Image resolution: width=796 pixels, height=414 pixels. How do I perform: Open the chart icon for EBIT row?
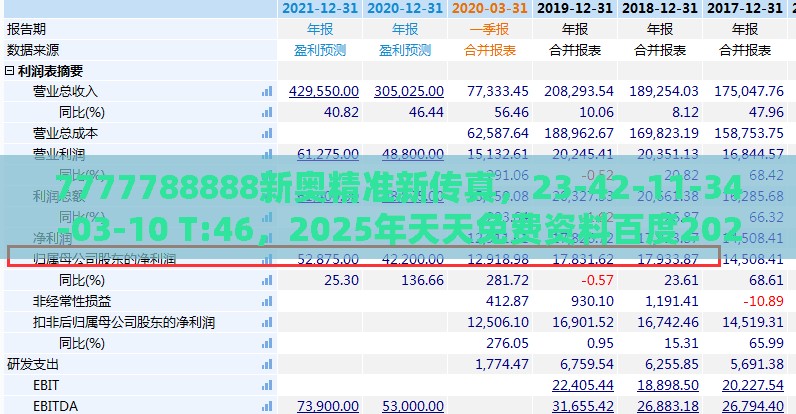(x=267, y=386)
